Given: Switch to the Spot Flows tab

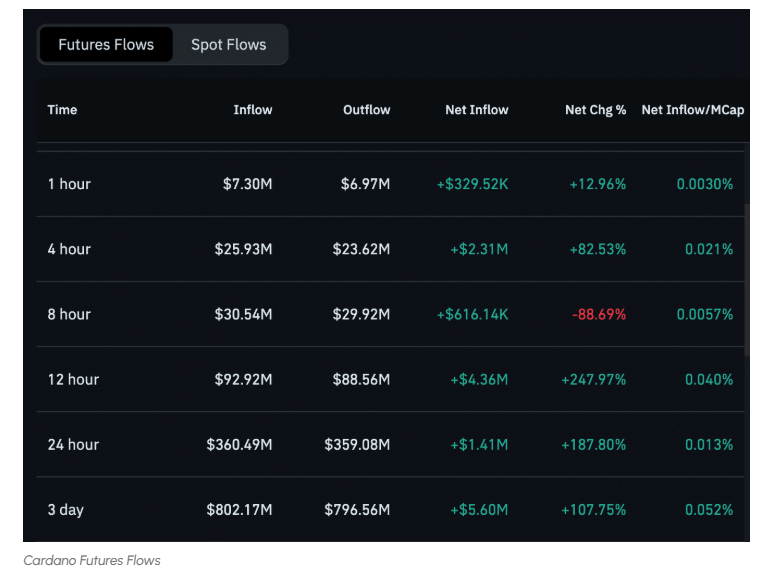Looking at the screenshot, I should click(x=229, y=45).
